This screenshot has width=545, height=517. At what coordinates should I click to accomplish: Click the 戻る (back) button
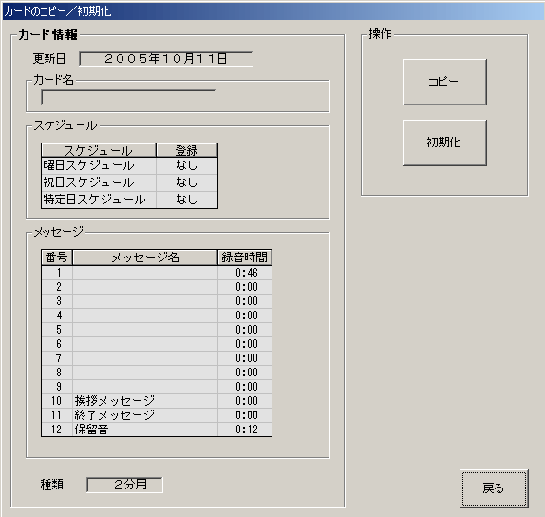494,488
